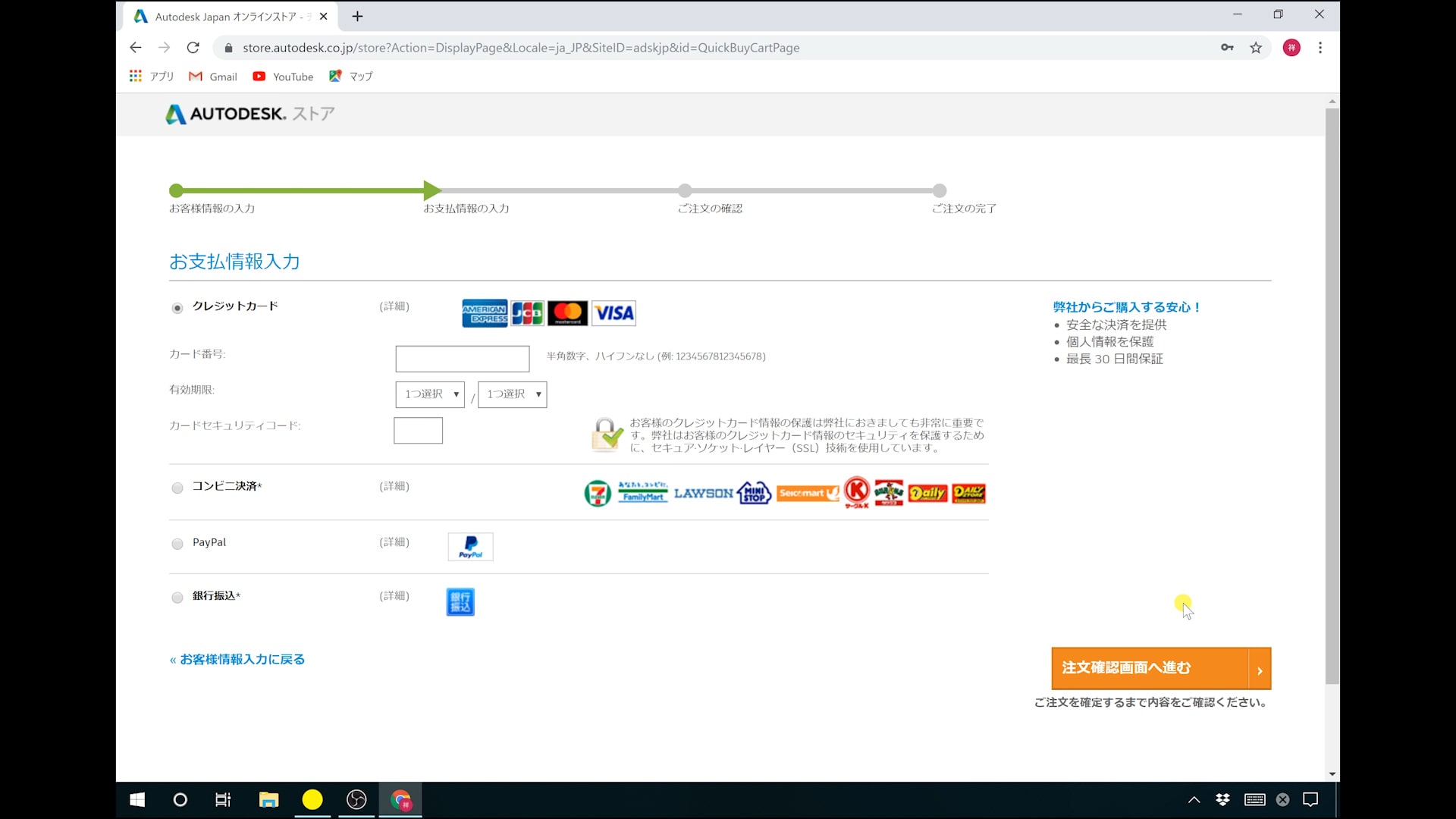Click the JCB card icon
Image resolution: width=1456 pixels, height=819 pixels.
tap(527, 313)
